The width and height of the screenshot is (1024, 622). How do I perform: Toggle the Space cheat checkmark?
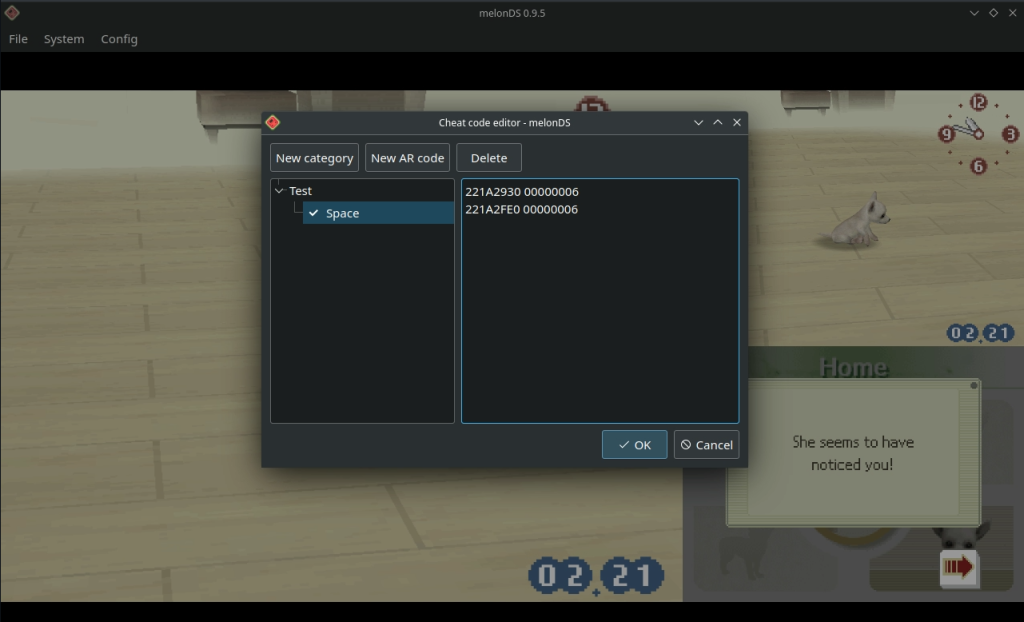click(313, 213)
